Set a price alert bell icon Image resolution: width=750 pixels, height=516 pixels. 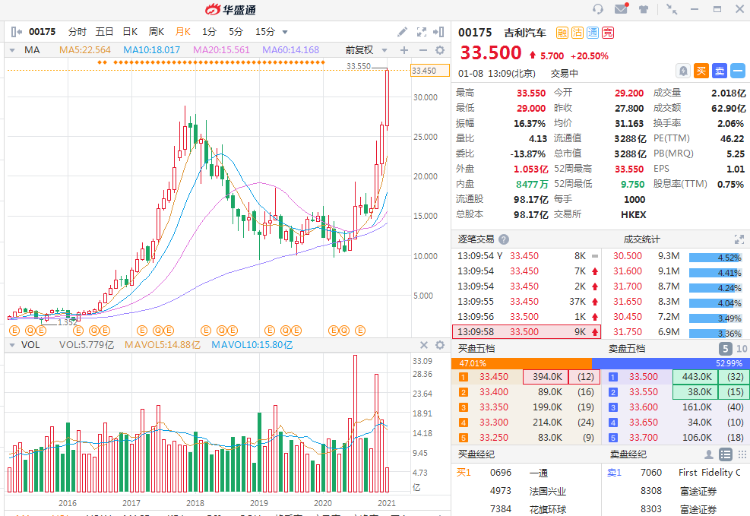click(x=684, y=71)
